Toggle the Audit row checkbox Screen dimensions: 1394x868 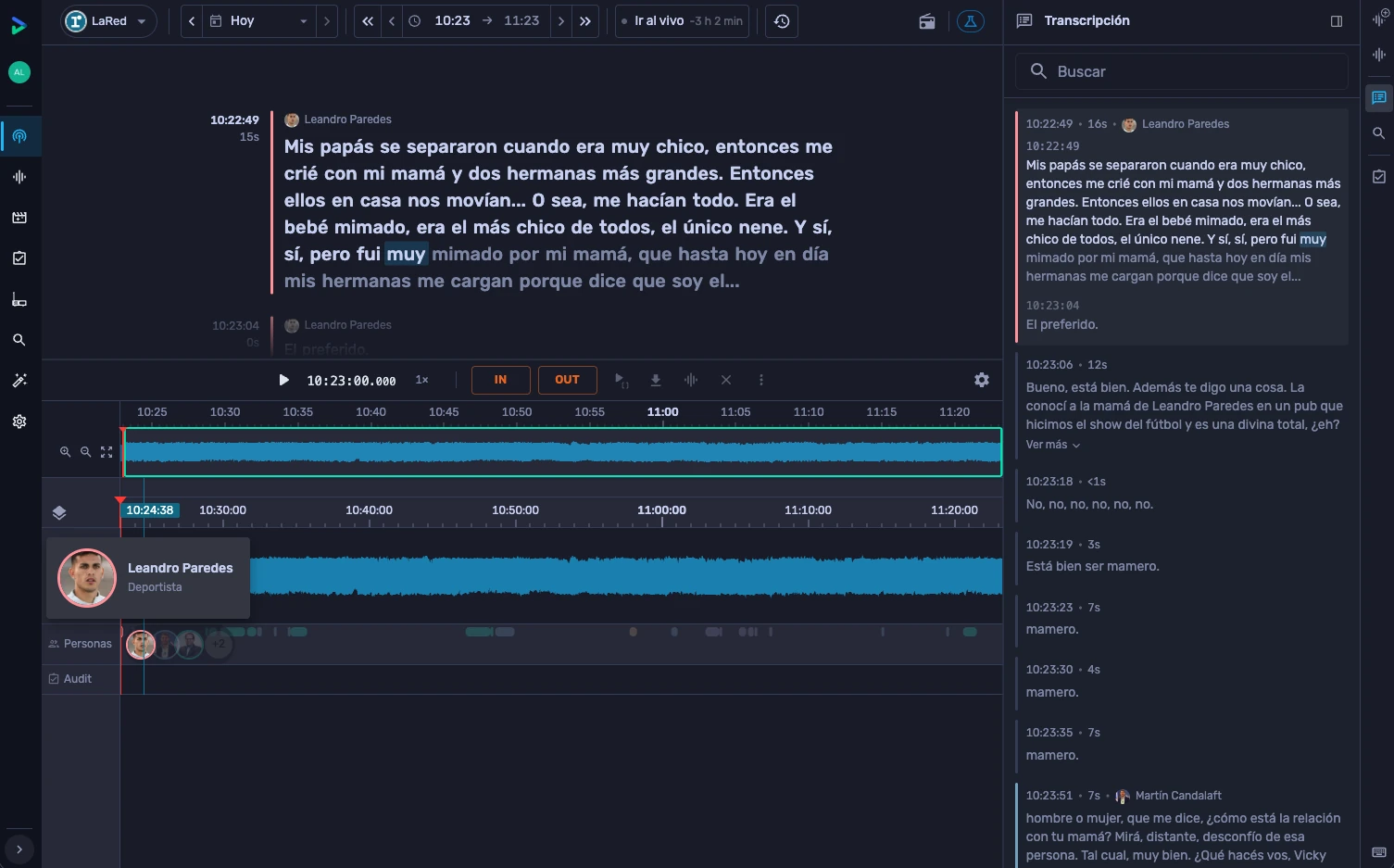coord(54,679)
